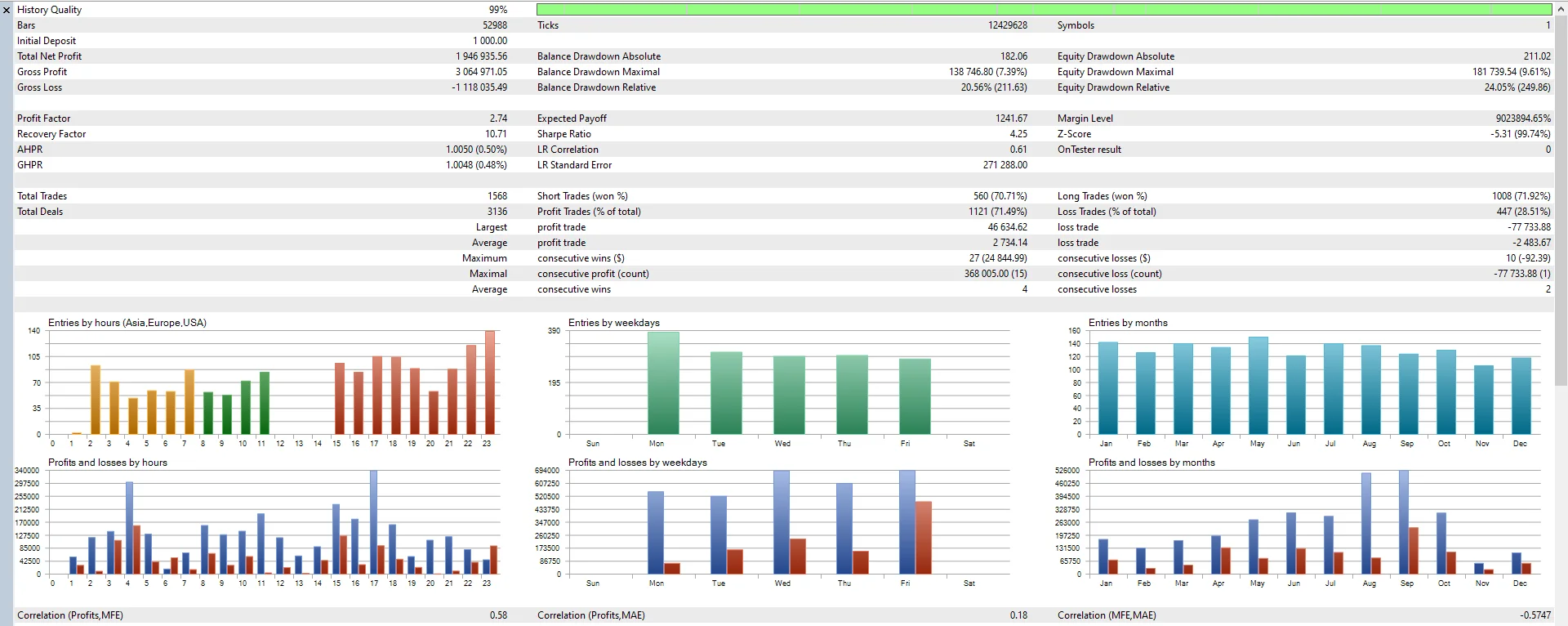This screenshot has height=626, width=1568.
Task: Select the Total Deals value 3136
Action: 497,212
